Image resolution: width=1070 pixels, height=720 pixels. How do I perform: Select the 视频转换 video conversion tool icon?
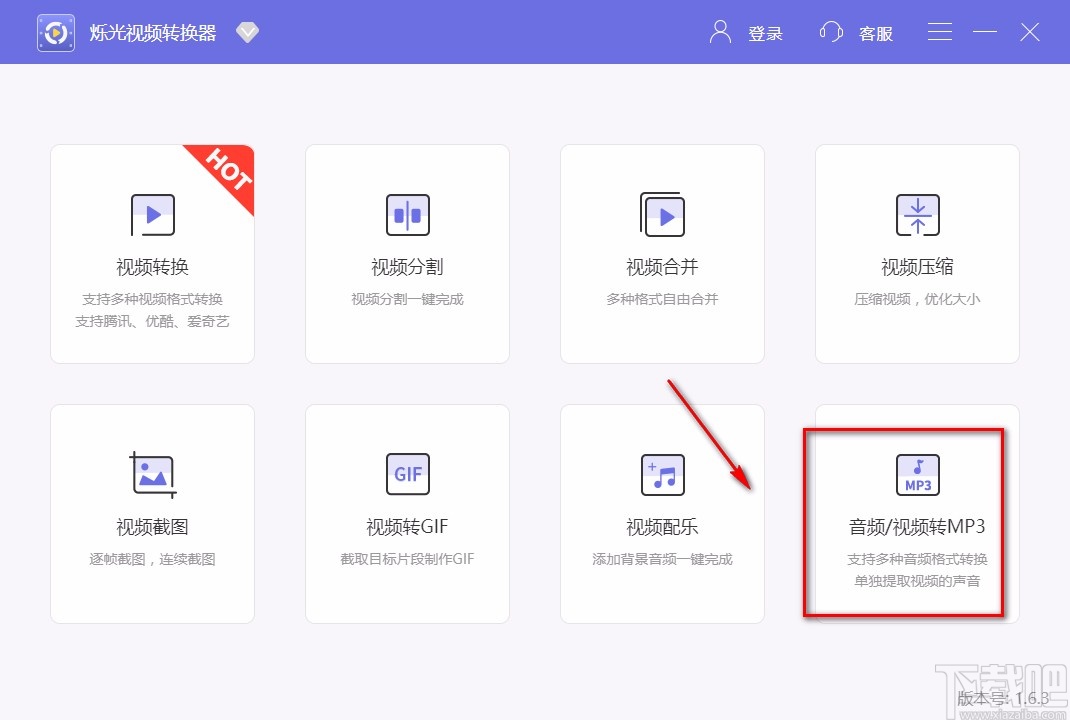click(x=152, y=215)
